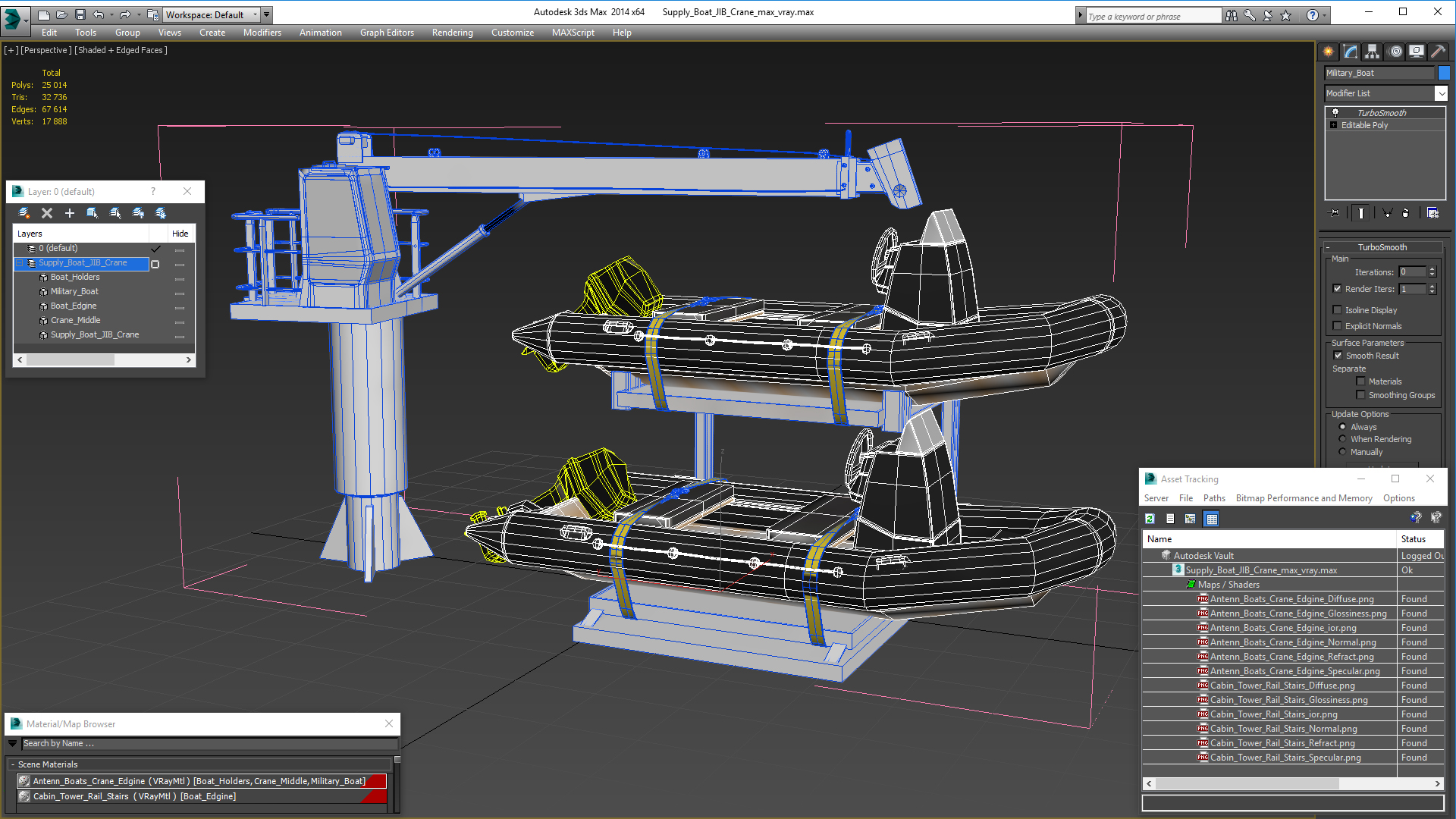Image resolution: width=1456 pixels, height=819 pixels.
Task: Open the Motion command panel tab
Action: point(1395,52)
